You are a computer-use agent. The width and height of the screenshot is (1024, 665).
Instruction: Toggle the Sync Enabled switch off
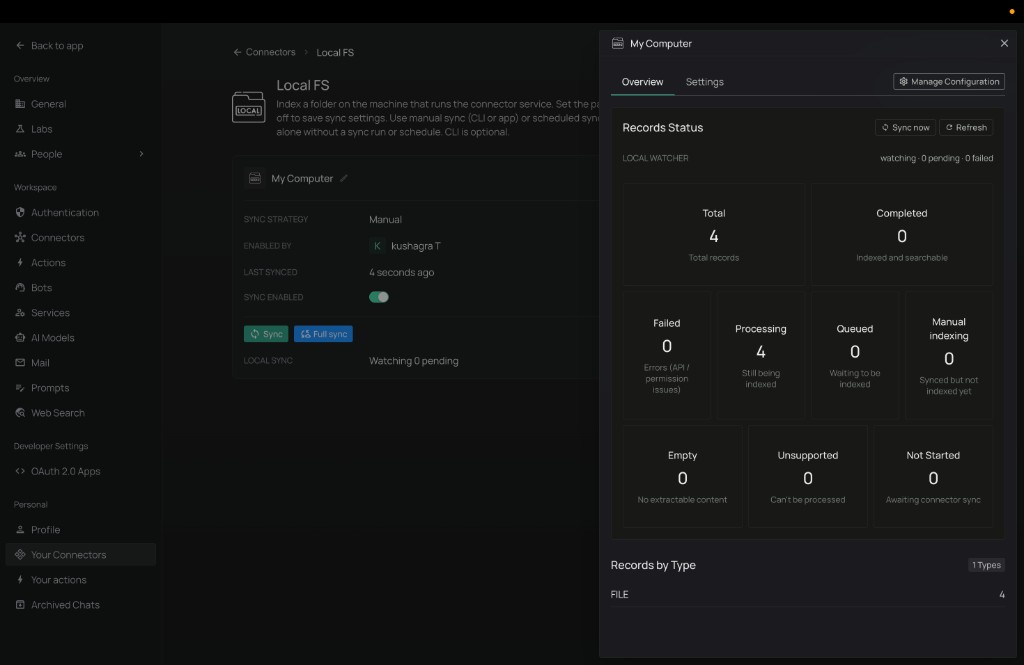coord(379,297)
